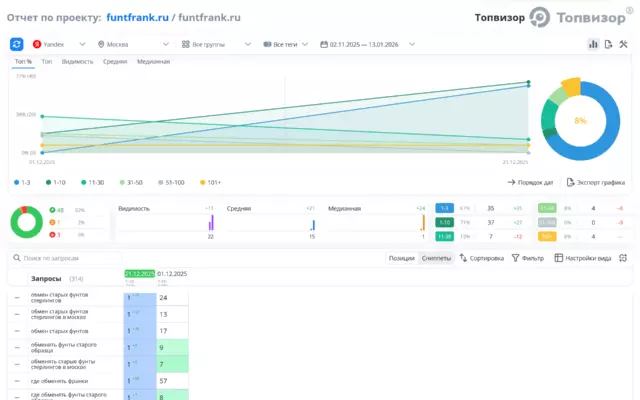The image size is (640, 400).
Task: Click query 'обменять фунты старого образца'
Action: [x=64, y=348]
